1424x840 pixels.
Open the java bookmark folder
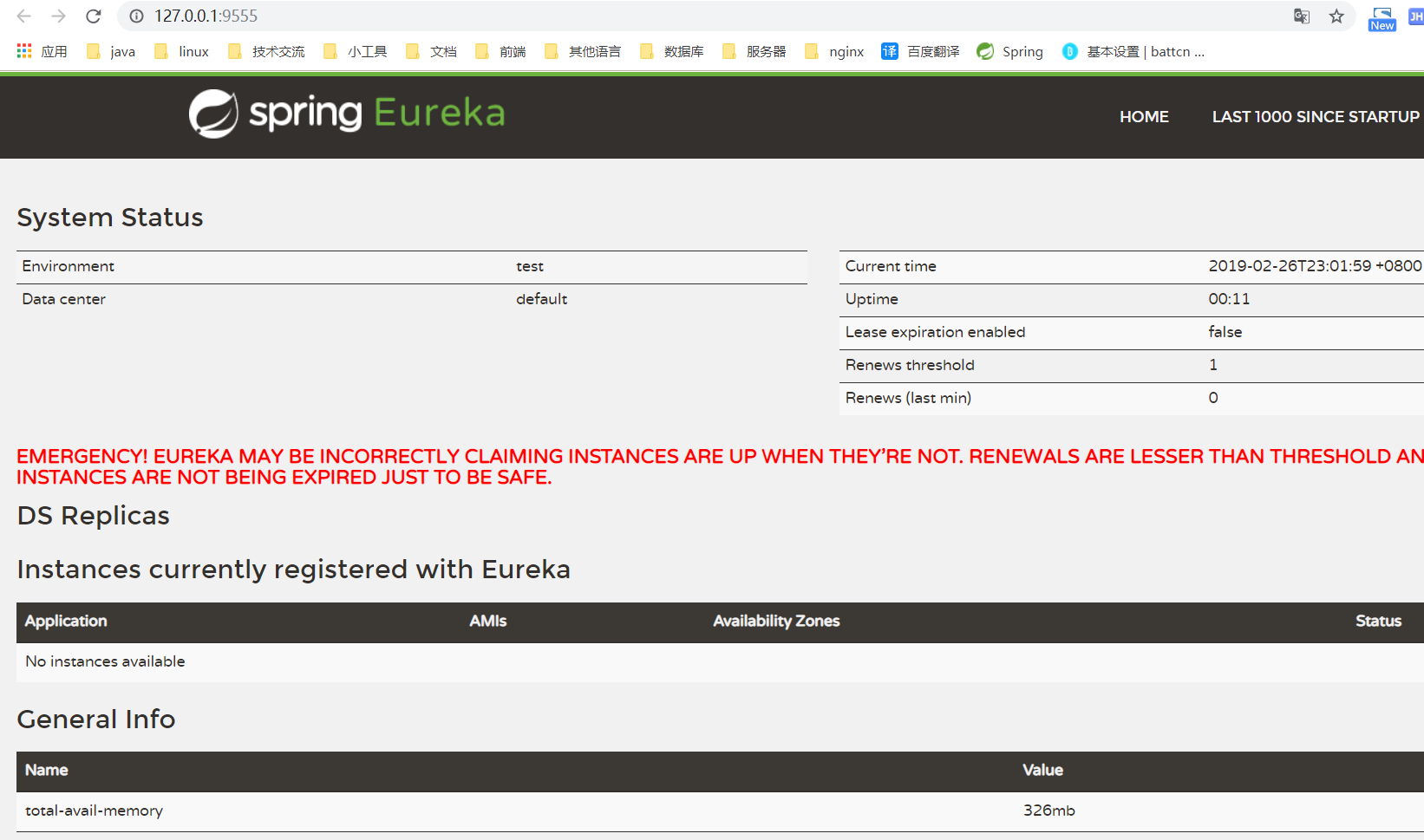[x=111, y=51]
